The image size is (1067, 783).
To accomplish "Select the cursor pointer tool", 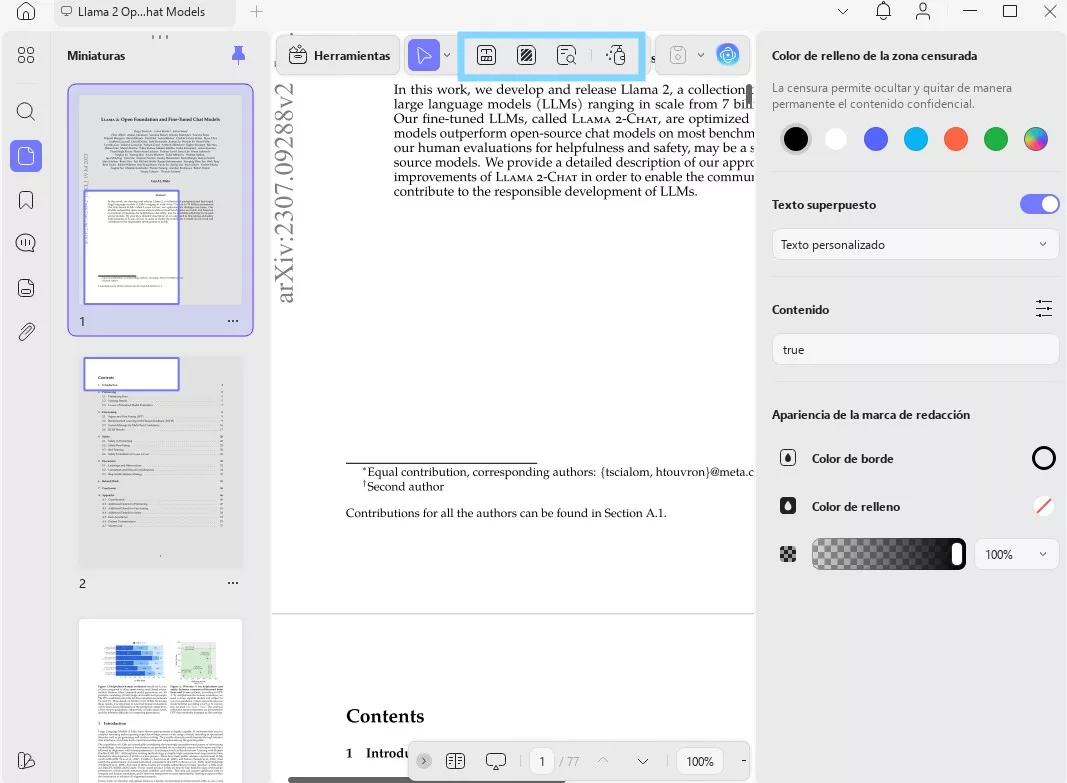I will [x=423, y=55].
